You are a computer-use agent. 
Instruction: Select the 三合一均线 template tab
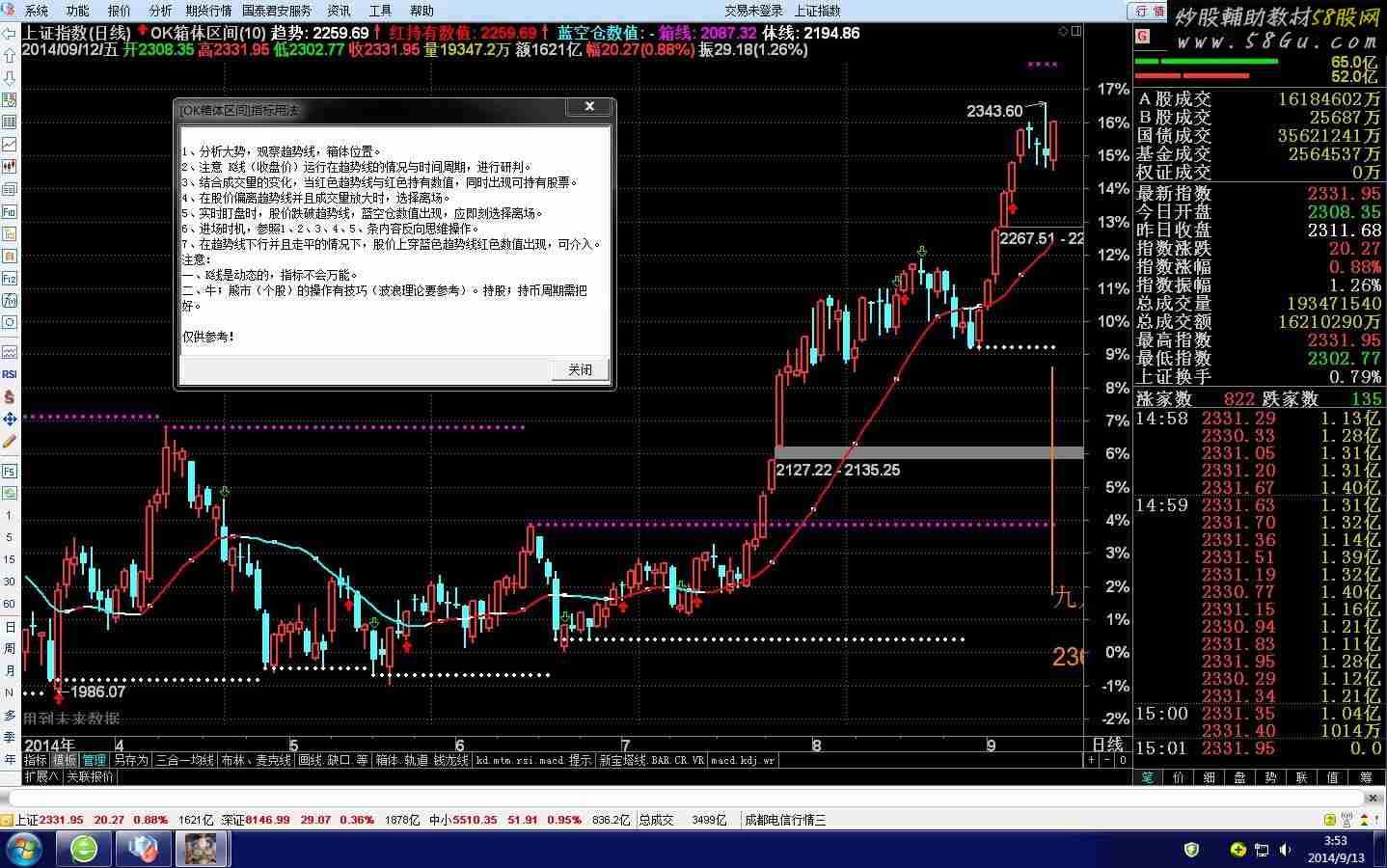tap(185, 760)
